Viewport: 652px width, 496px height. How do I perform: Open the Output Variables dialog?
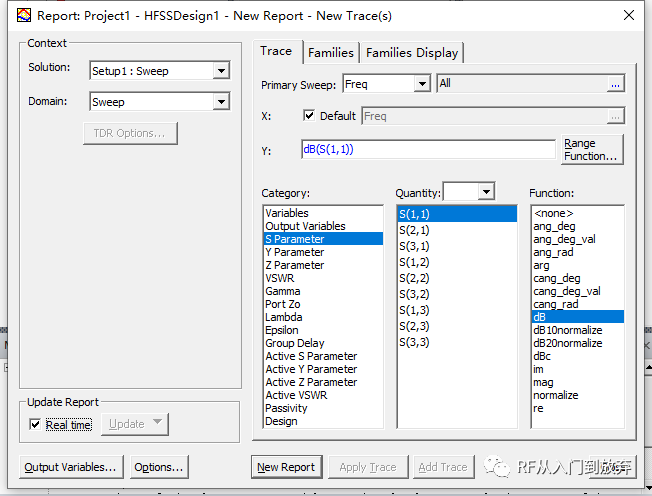click(x=71, y=467)
